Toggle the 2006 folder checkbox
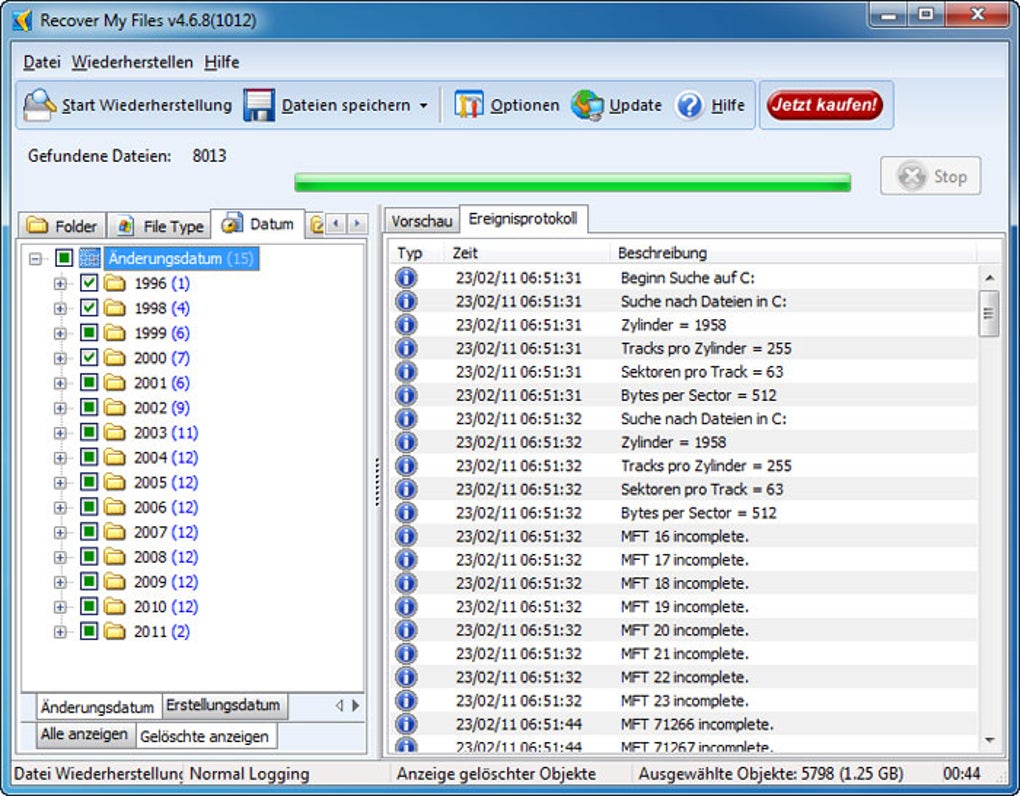1020x796 pixels. point(89,507)
